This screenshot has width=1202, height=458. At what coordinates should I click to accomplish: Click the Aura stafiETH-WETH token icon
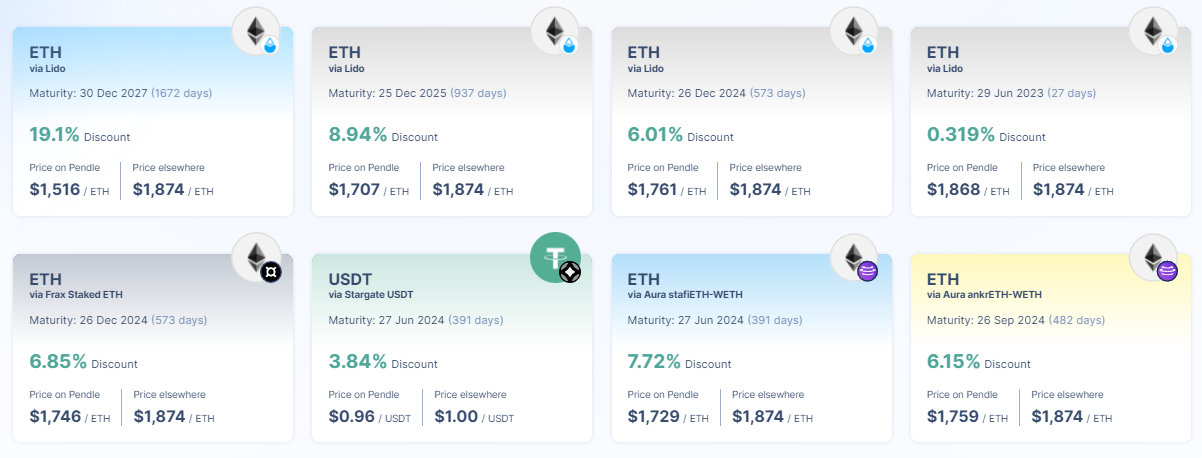[x=855, y=258]
